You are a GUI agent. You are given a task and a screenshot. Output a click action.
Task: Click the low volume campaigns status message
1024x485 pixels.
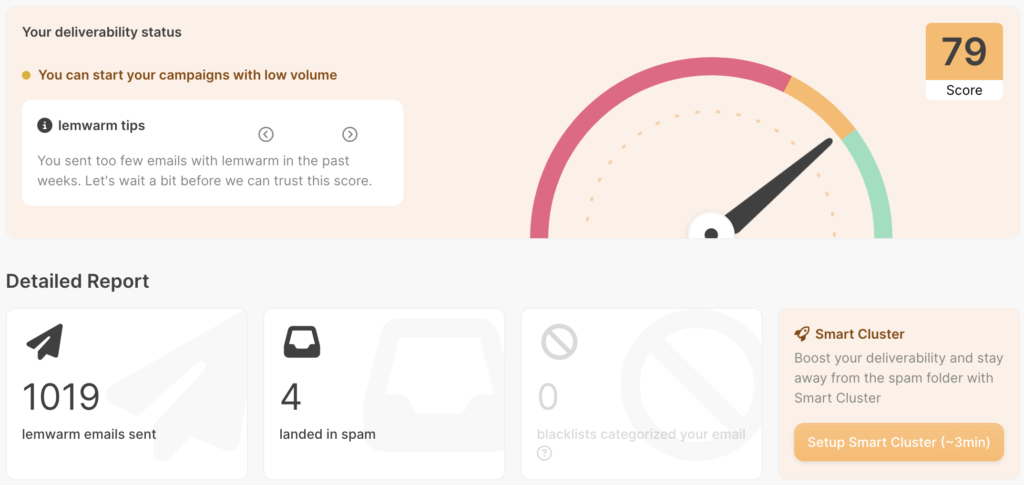(188, 75)
